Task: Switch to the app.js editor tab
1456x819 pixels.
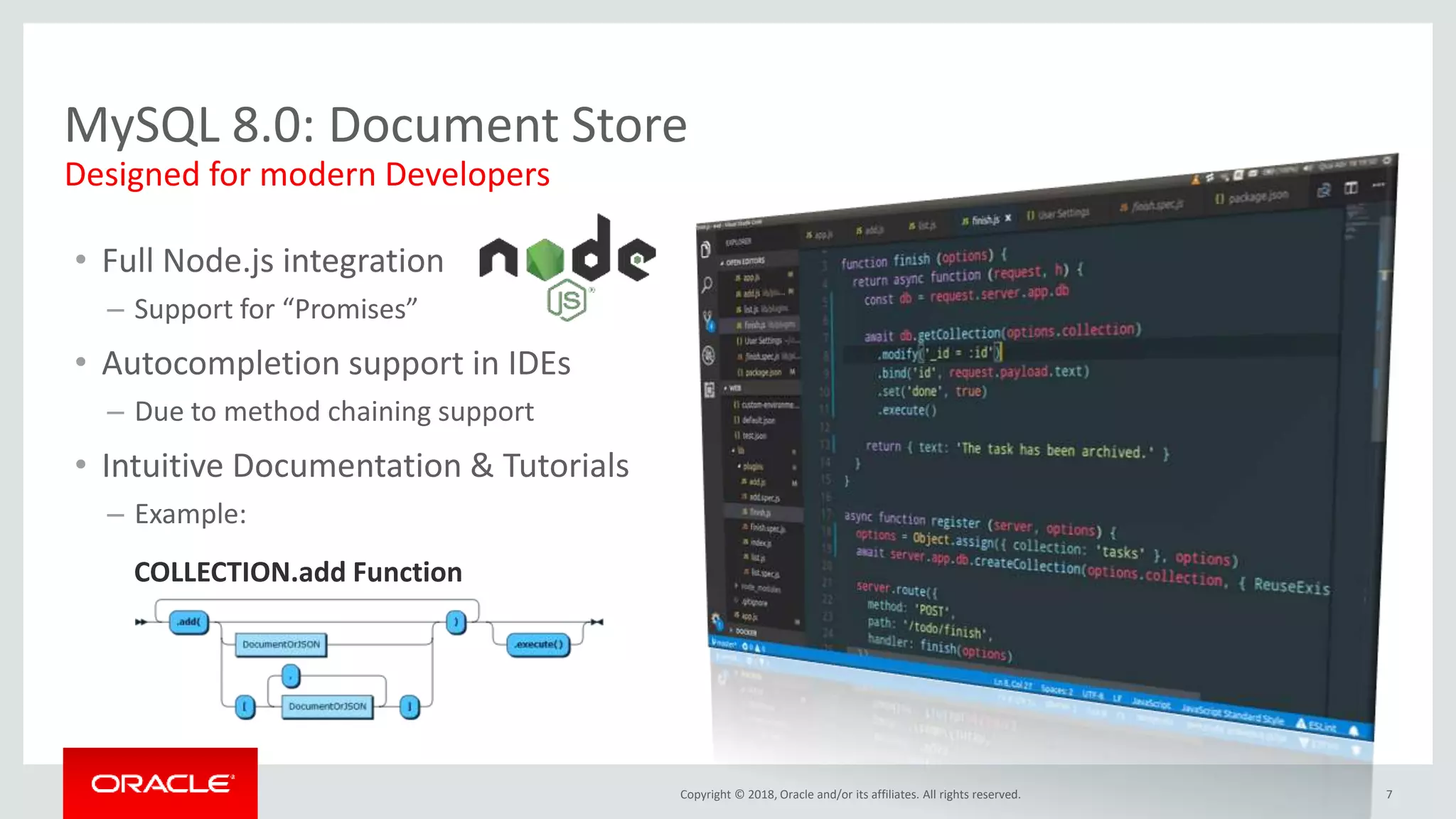Action: [819, 234]
